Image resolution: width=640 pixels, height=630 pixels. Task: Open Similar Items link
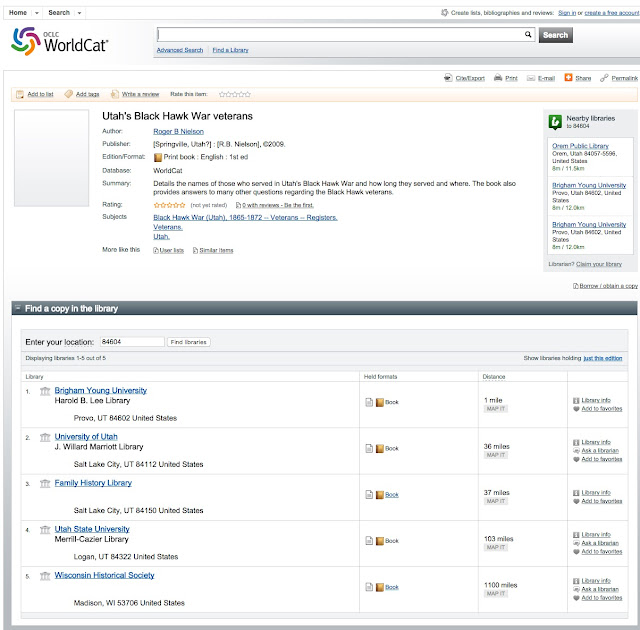(216, 251)
